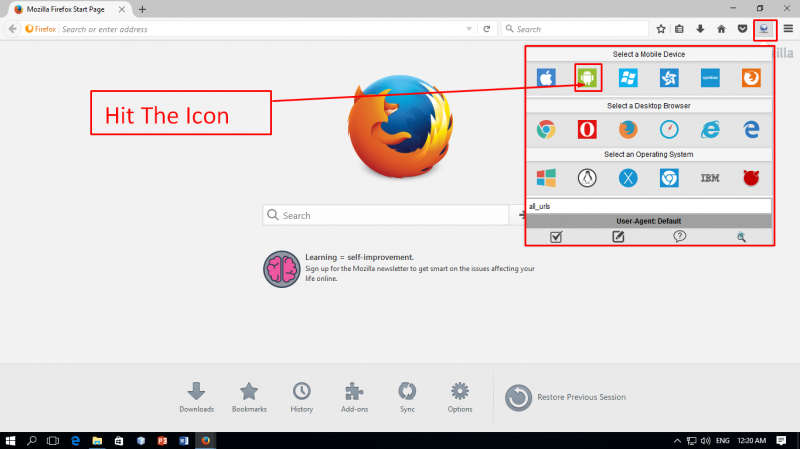
Task: Select Opera as desktop browser
Action: click(587, 130)
